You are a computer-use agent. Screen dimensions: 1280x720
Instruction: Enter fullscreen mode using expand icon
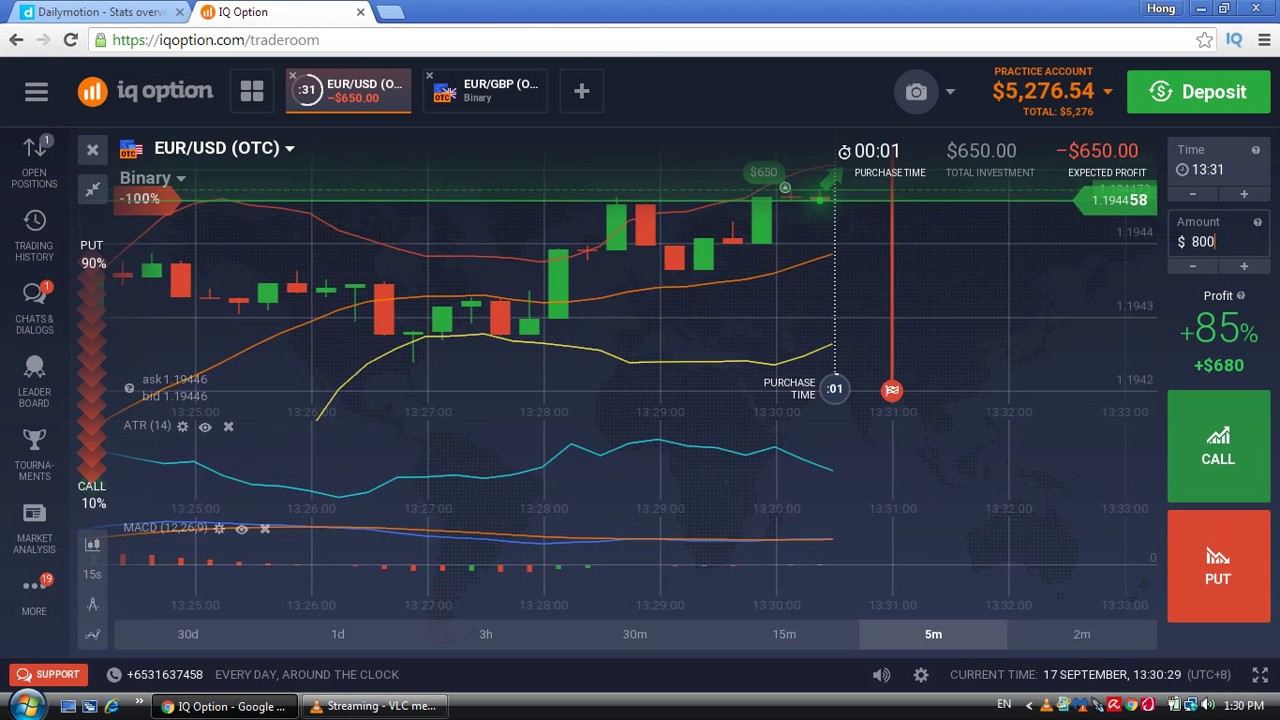[1259, 675]
